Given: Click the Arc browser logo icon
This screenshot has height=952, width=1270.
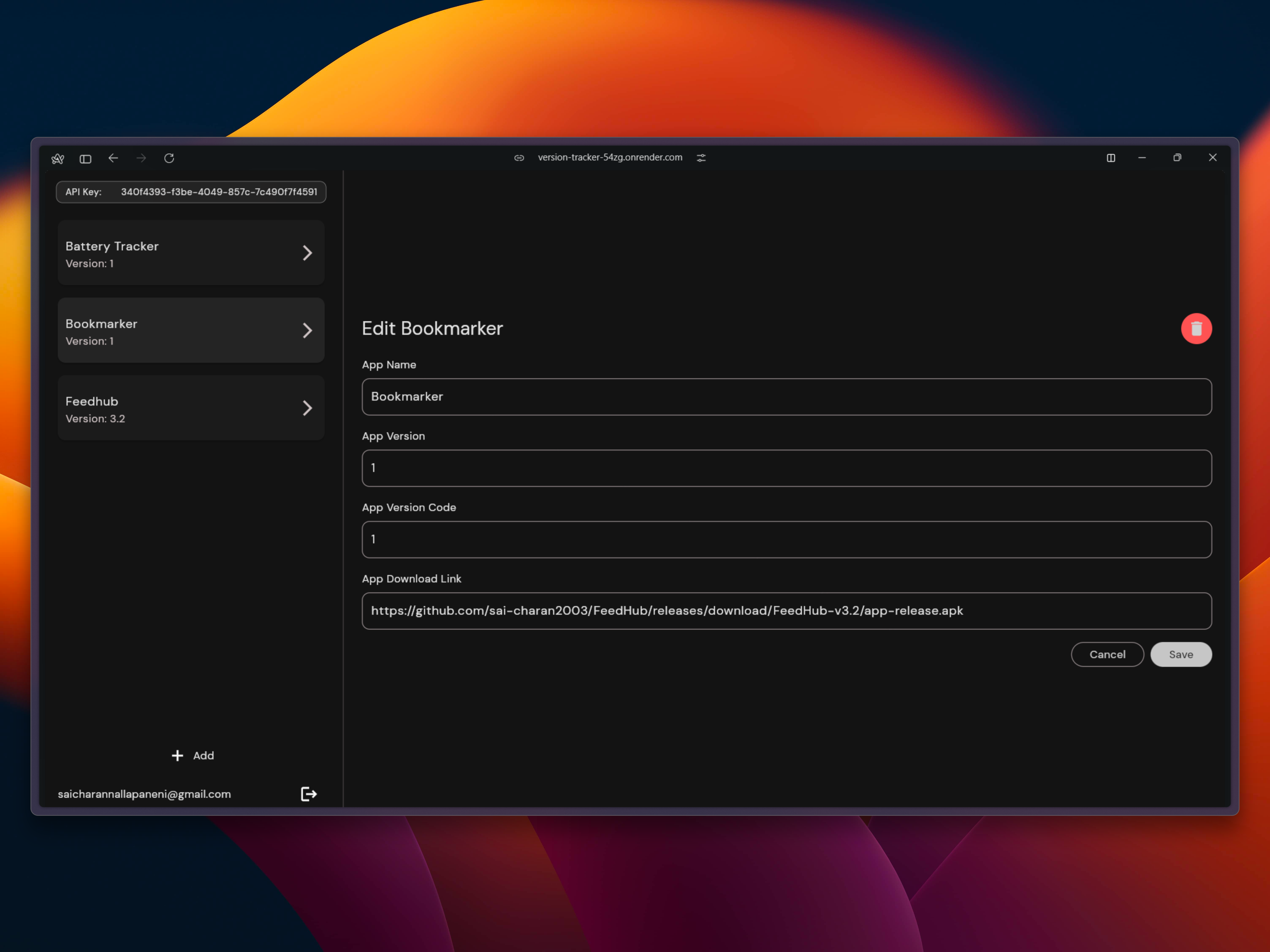Looking at the screenshot, I should (x=58, y=158).
